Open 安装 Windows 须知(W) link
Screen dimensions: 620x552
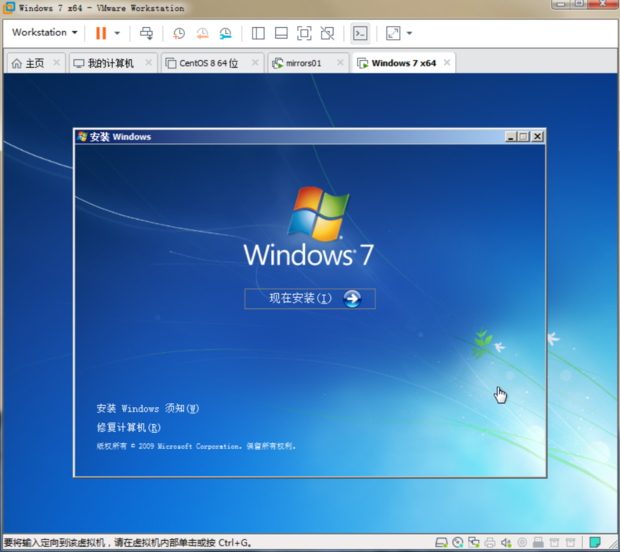pos(147,408)
